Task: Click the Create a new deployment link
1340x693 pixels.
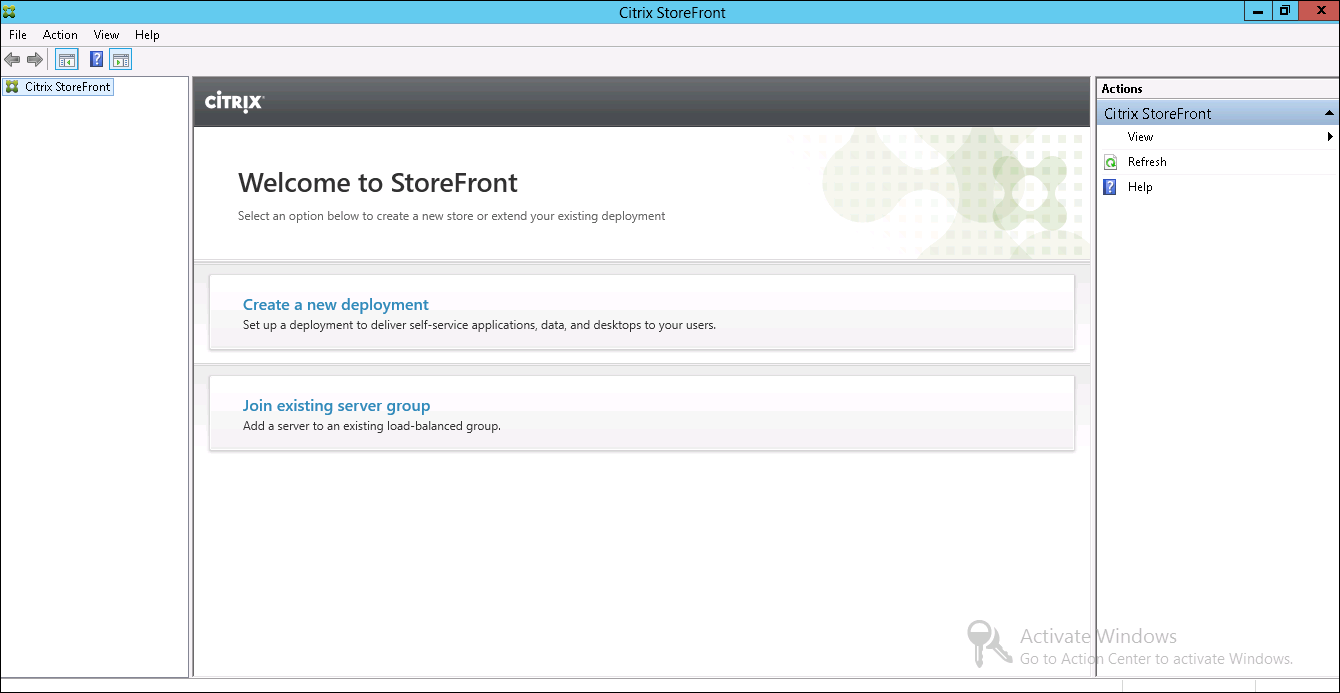Action: pos(335,304)
